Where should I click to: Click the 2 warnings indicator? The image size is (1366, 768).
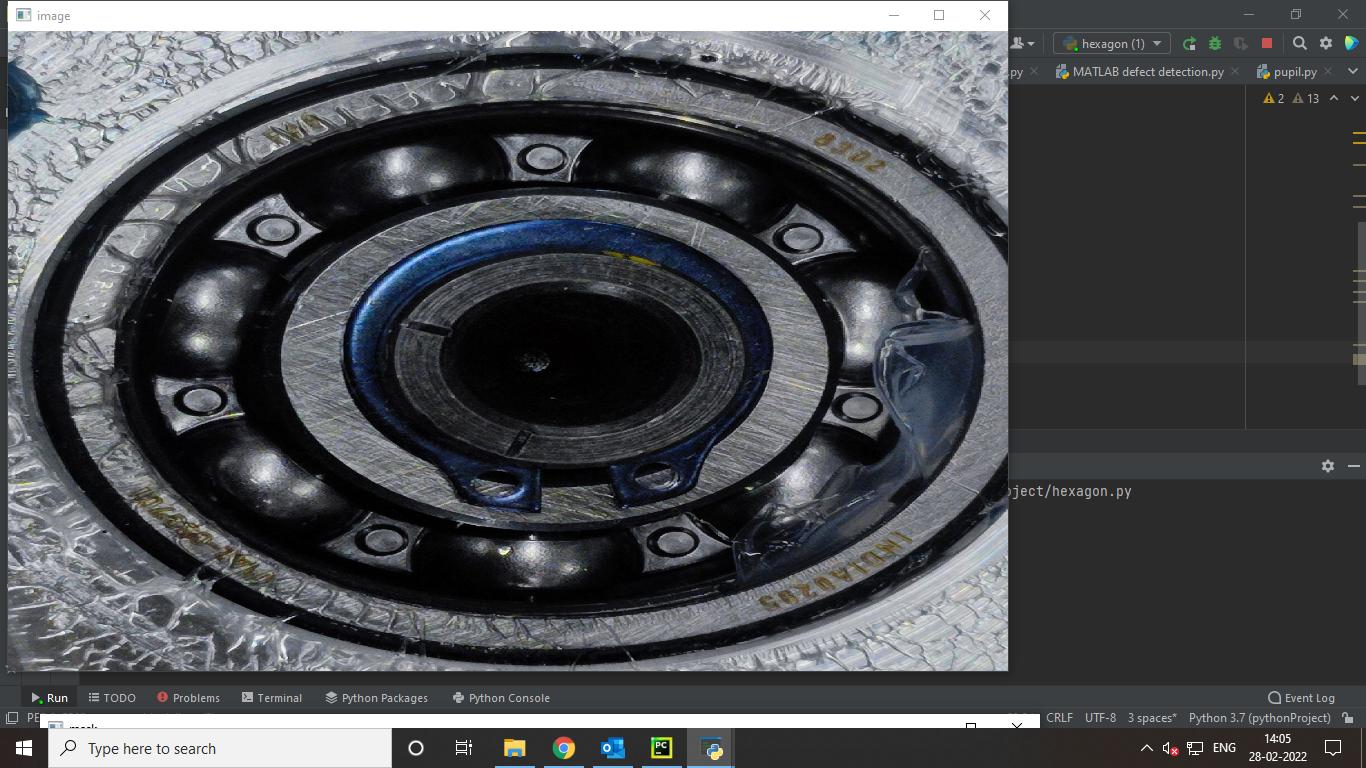click(1274, 98)
